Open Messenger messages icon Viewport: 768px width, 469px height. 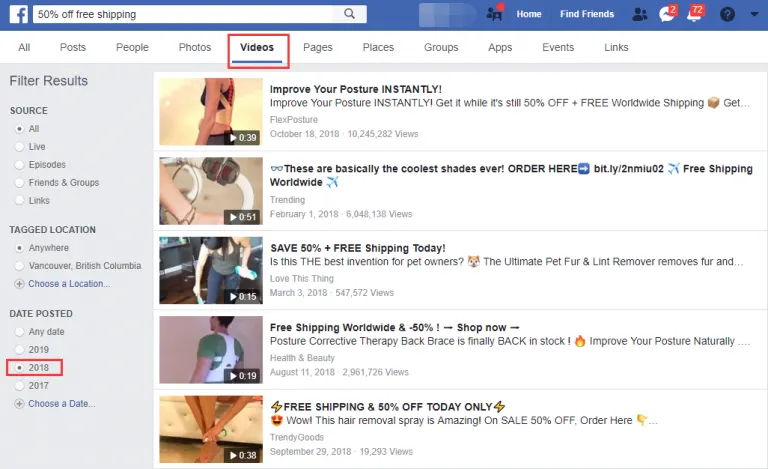pyautogui.click(x=667, y=14)
